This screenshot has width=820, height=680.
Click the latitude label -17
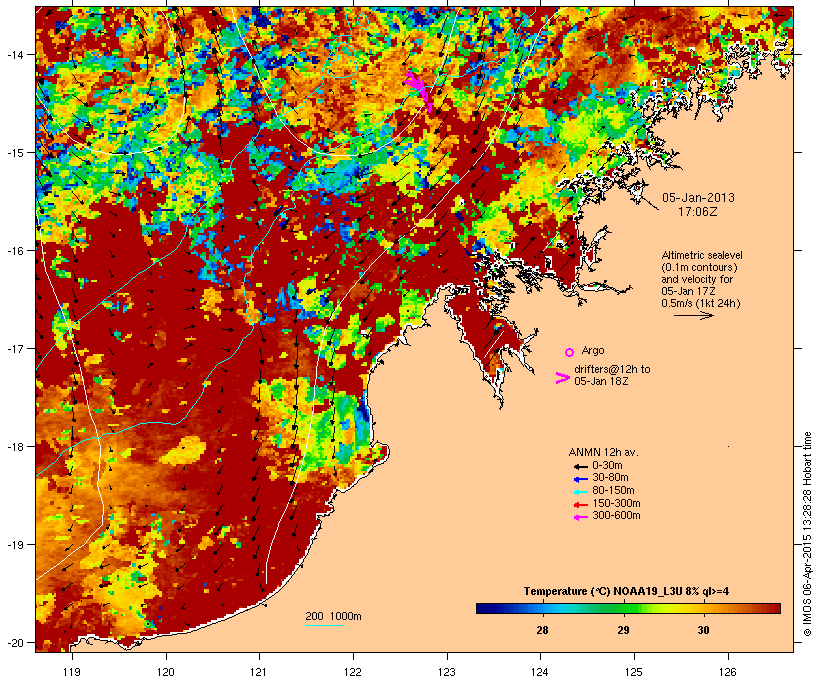(14, 349)
